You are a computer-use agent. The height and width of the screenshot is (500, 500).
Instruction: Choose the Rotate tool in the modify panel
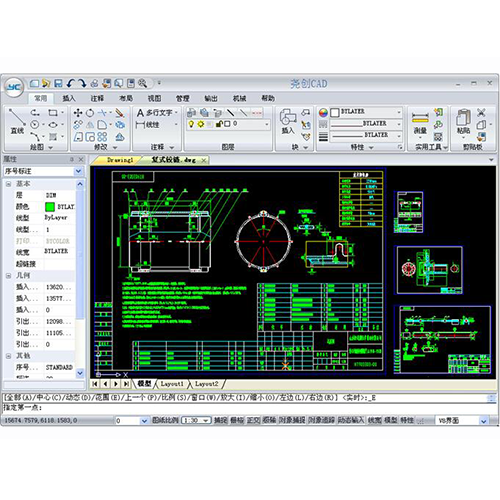tap(90, 113)
